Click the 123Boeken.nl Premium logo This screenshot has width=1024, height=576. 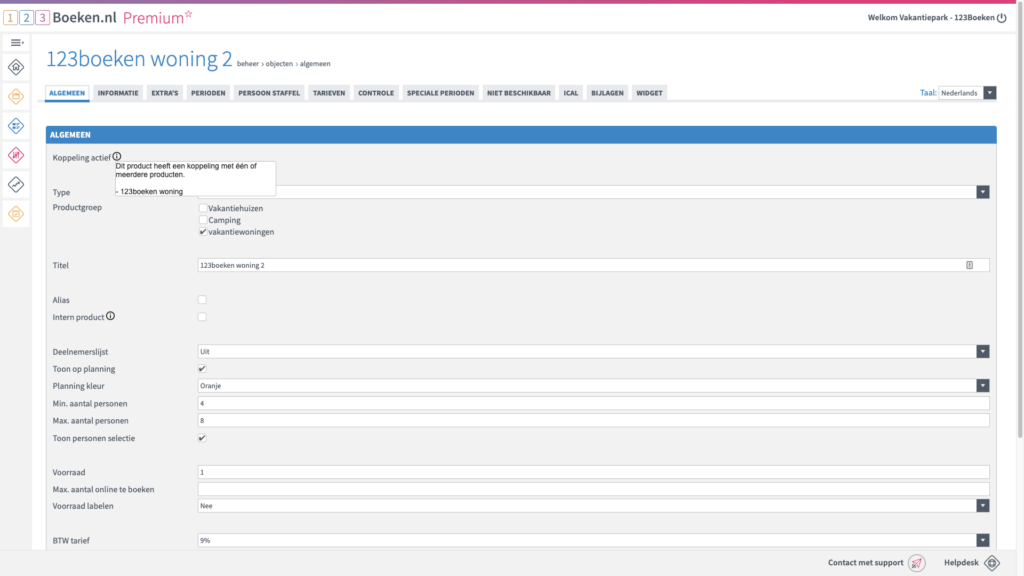[98, 18]
